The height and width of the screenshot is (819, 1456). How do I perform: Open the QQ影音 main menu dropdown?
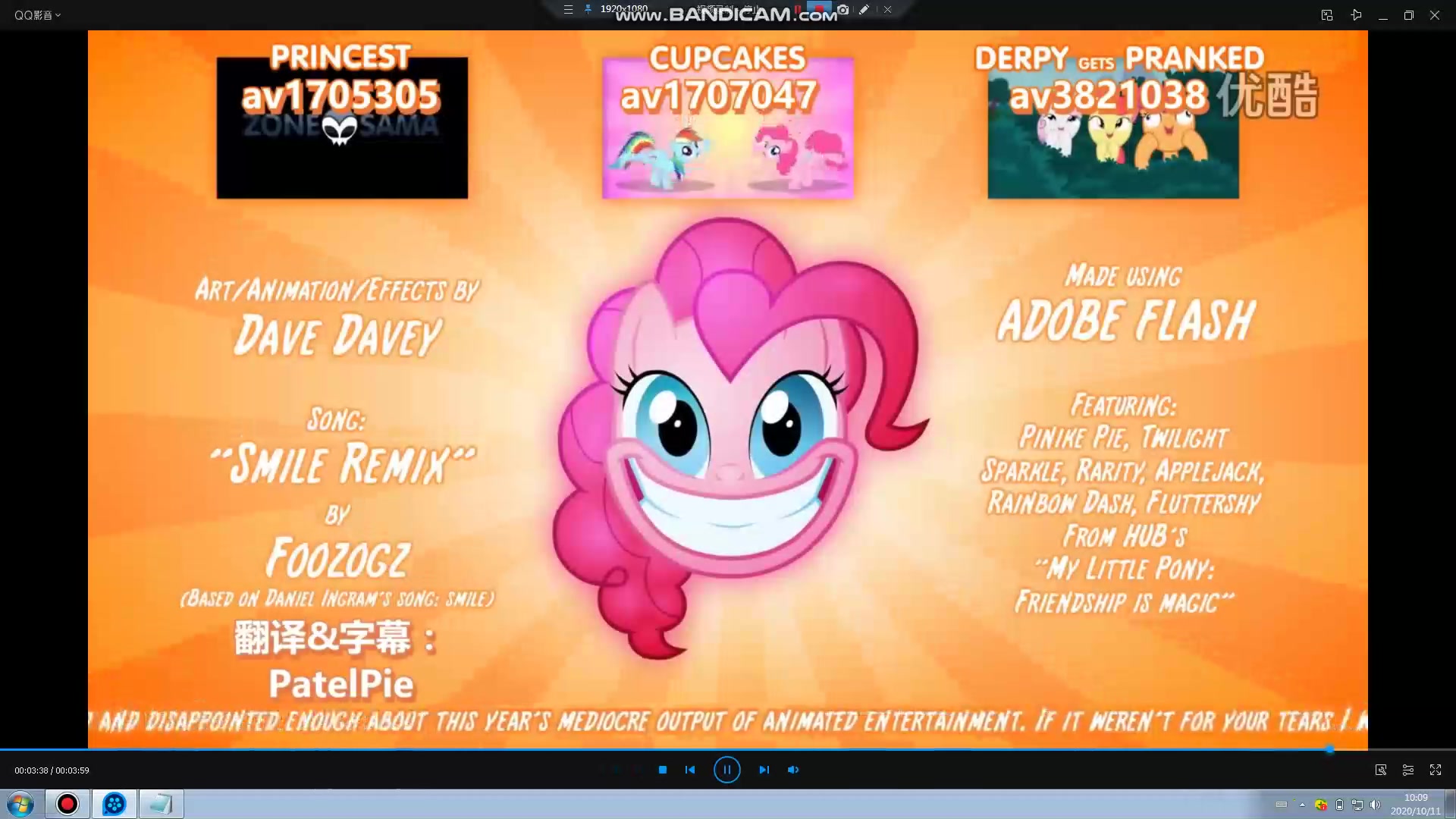tap(37, 15)
